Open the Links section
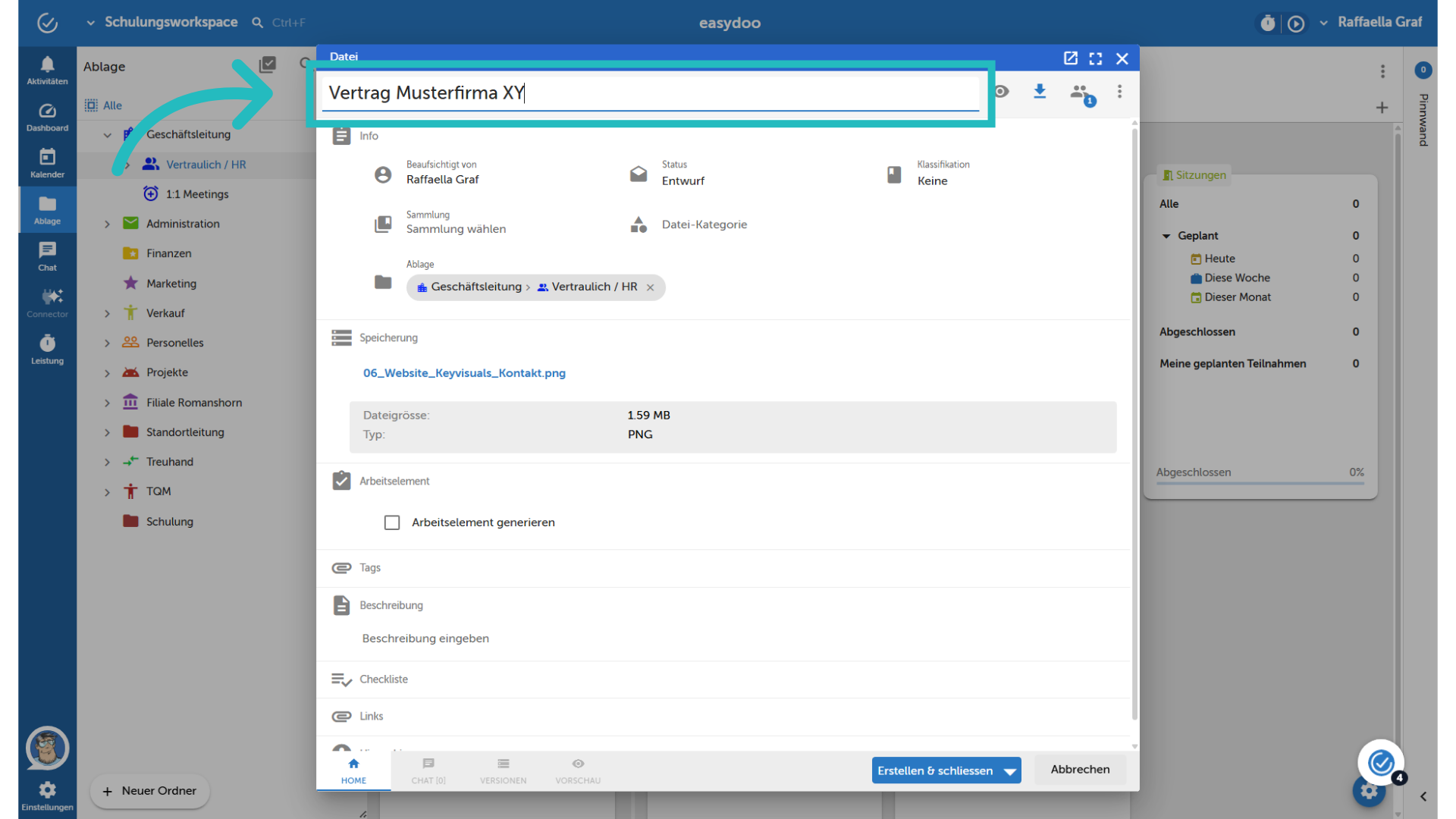The height and width of the screenshot is (819, 1456). tap(371, 717)
